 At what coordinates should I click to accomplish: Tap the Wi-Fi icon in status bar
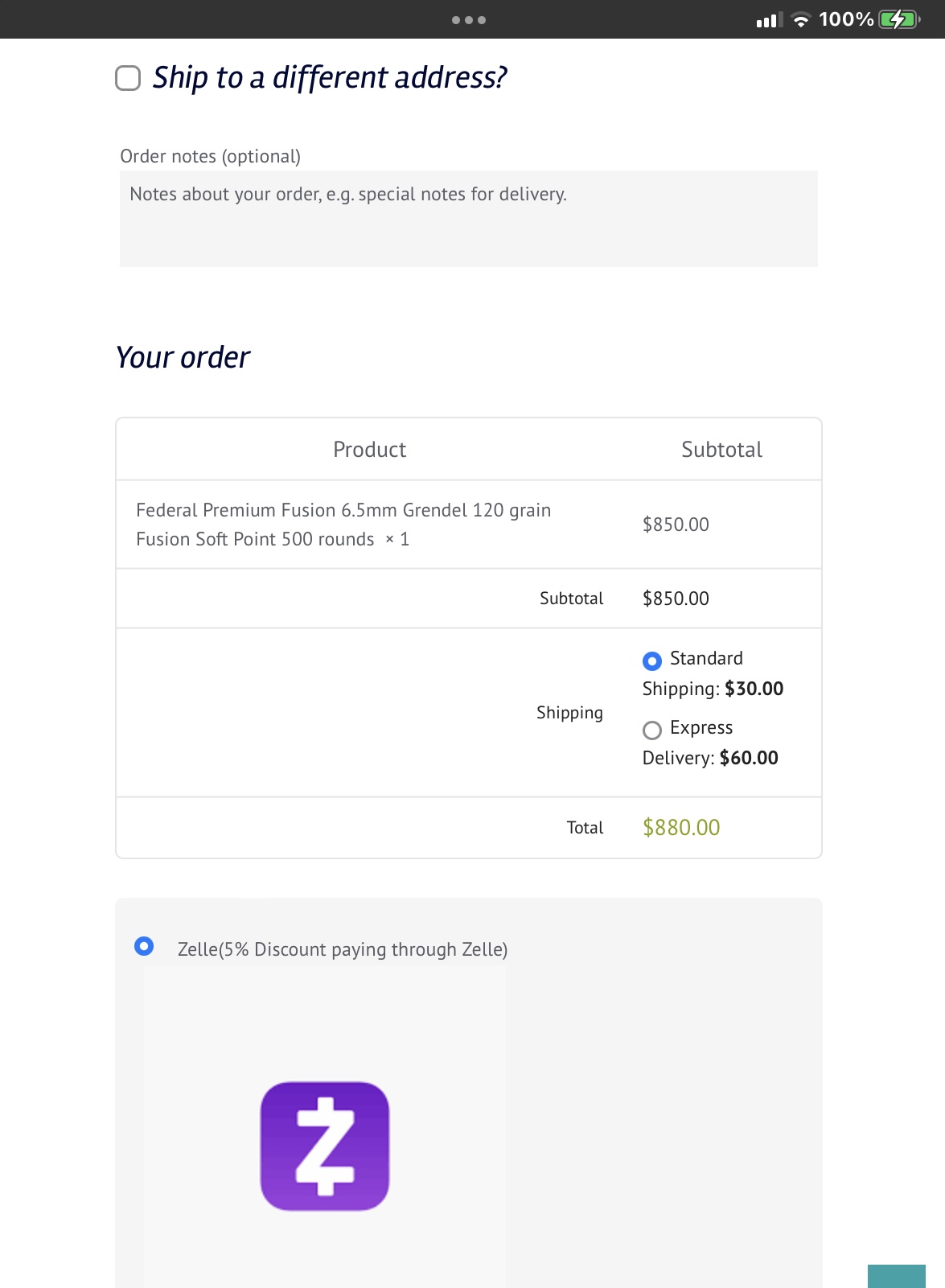click(x=800, y=20)
